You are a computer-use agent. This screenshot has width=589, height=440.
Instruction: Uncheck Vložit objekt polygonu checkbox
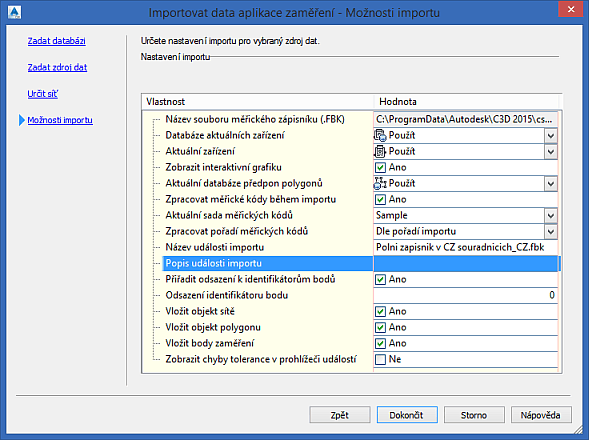click(x=380, y=327)
